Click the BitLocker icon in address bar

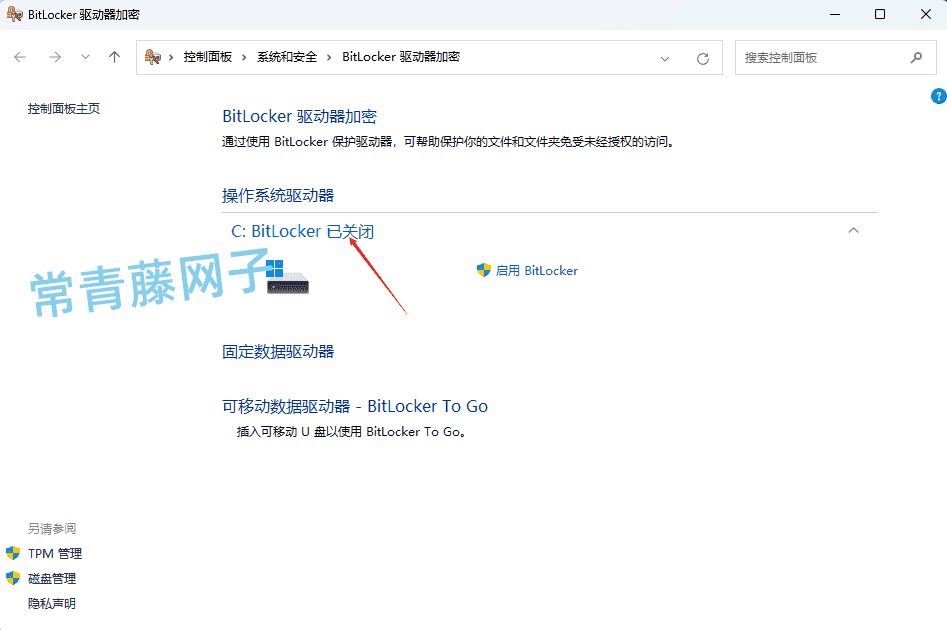[x=153, y=57]
